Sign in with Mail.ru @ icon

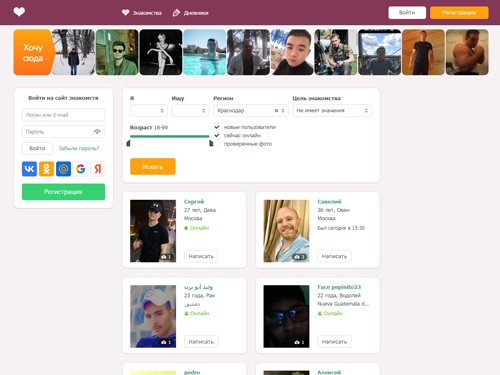click(x=63, y=169)
